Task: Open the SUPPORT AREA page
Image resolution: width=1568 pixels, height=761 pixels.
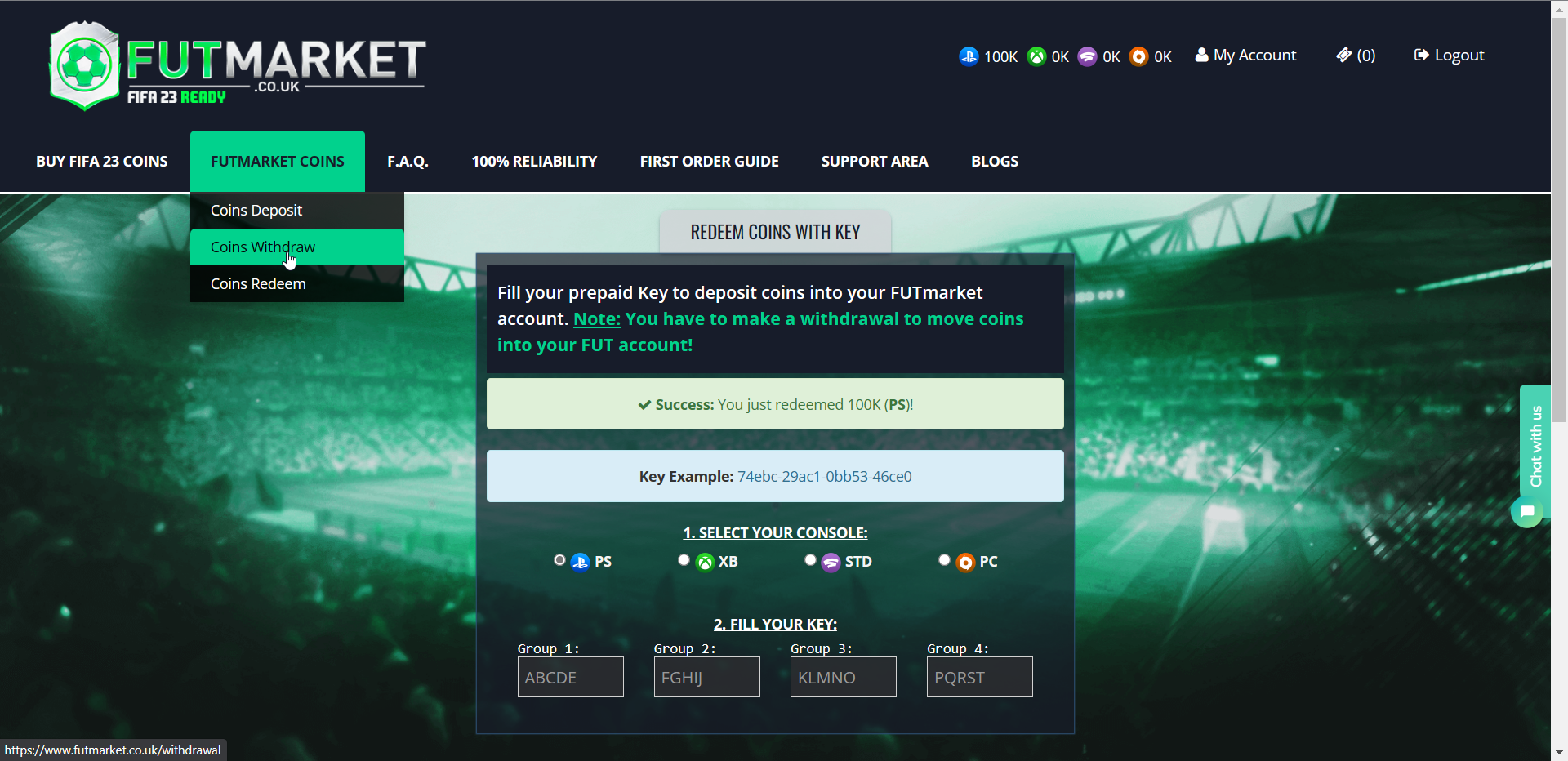Action: [x=875, y=162]
